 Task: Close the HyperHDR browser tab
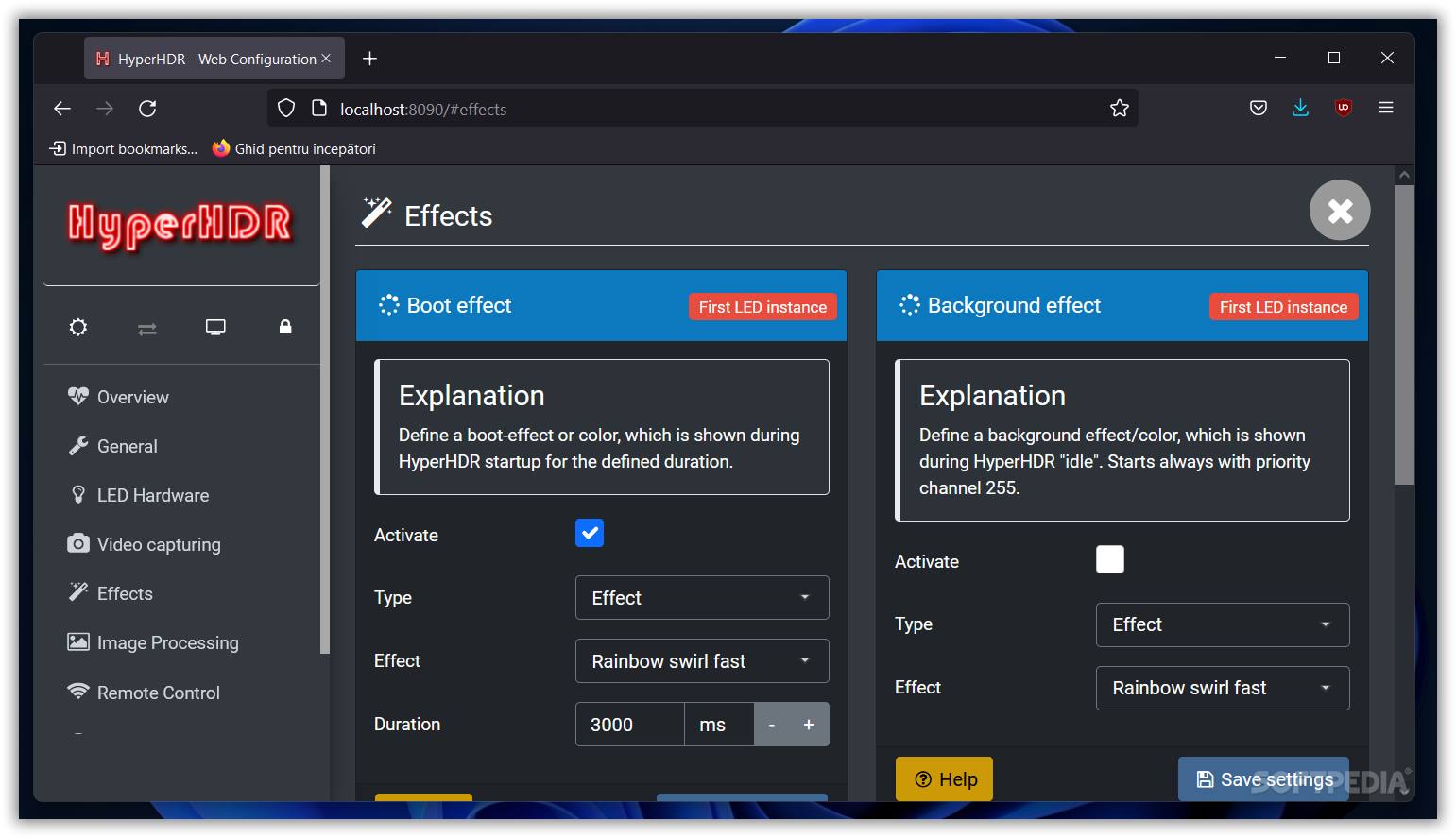click(x=326, y=59)
